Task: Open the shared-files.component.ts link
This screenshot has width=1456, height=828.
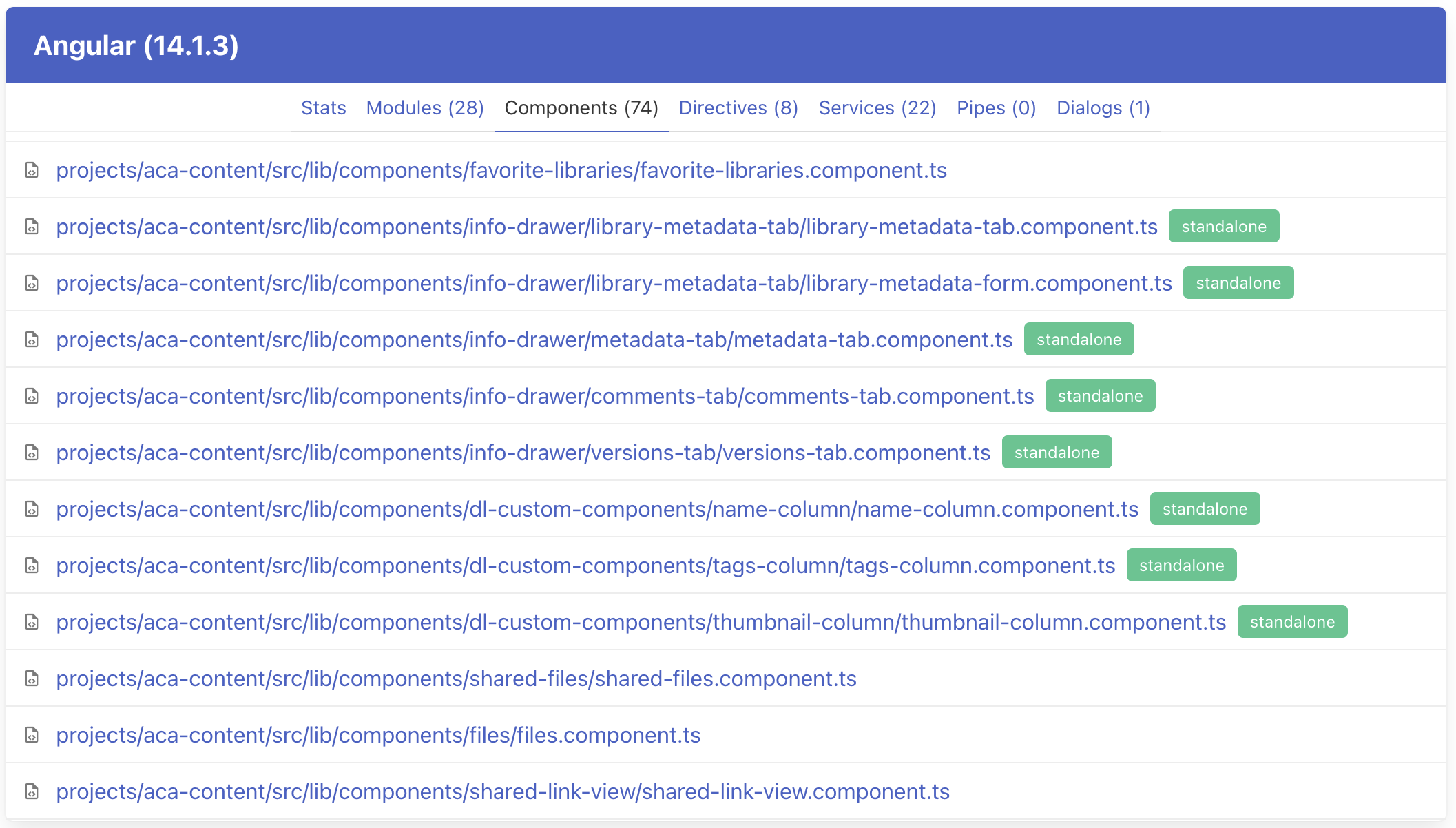Action: click(456, 678)
